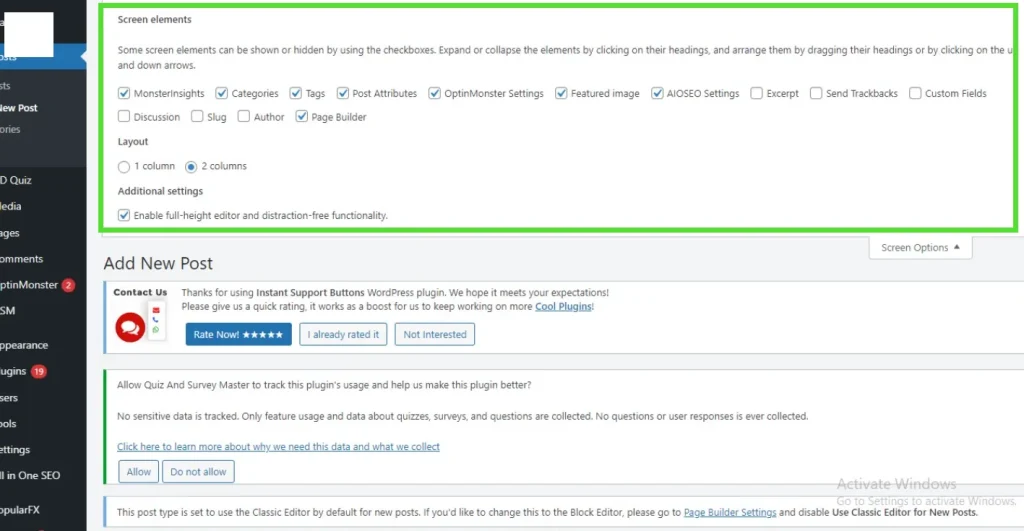Toggle the Page Builder checkbox

pos(302,117)
